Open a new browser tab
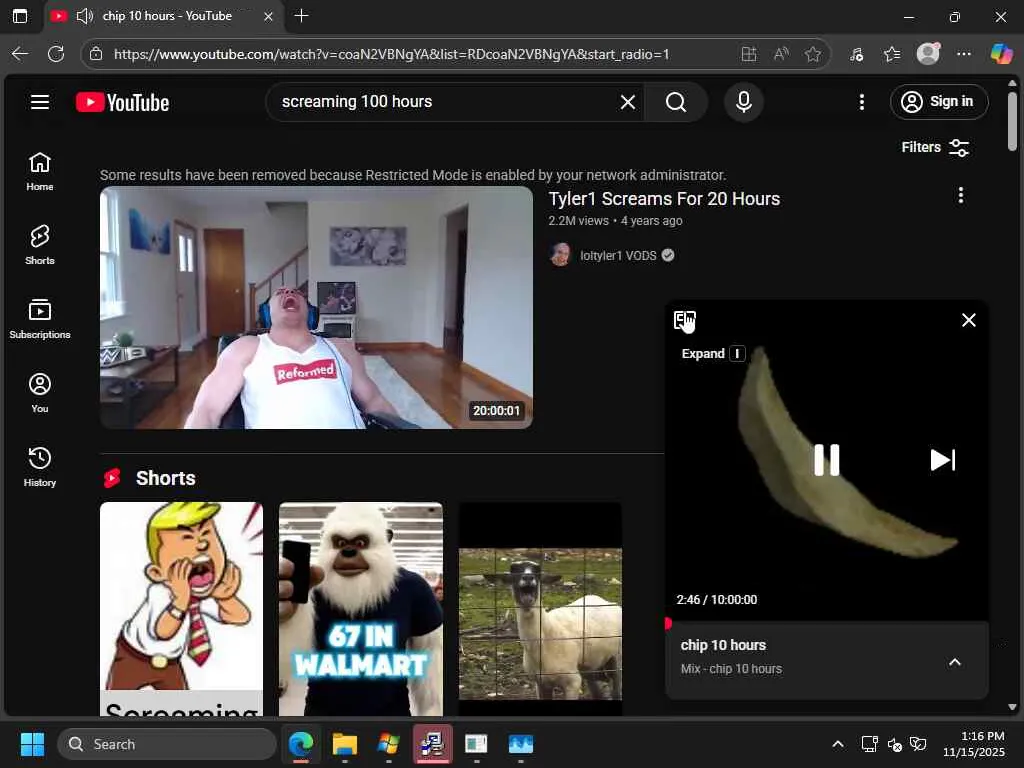This screenshot has height=768, width=1024. tap(301, 16)
